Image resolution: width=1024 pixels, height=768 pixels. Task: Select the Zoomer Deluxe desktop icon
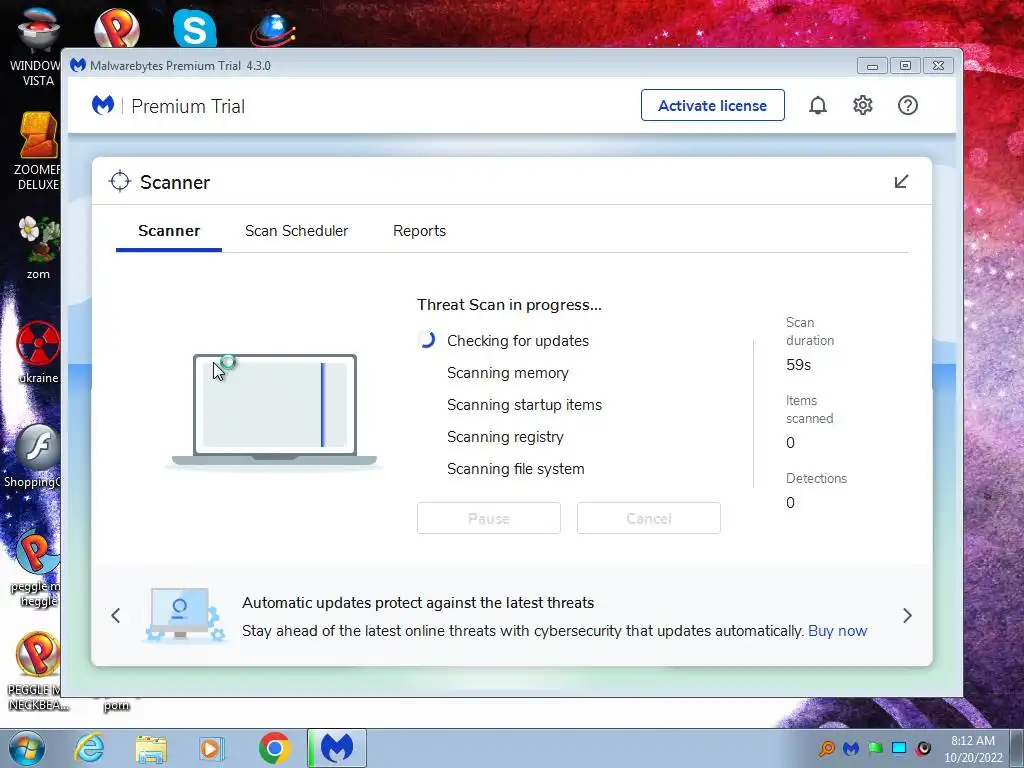[37, 152]
